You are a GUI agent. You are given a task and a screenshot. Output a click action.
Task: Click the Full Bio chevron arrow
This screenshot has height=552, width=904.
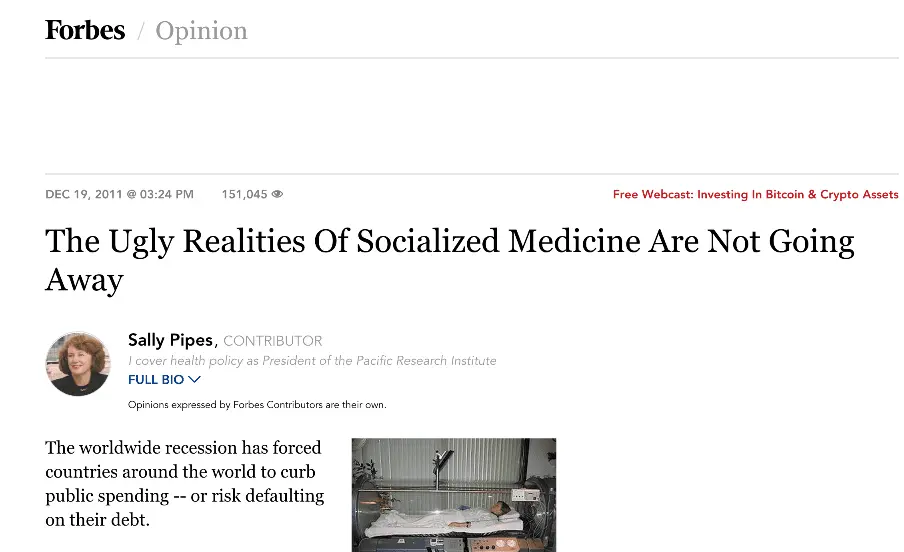(x=195, y=380)
